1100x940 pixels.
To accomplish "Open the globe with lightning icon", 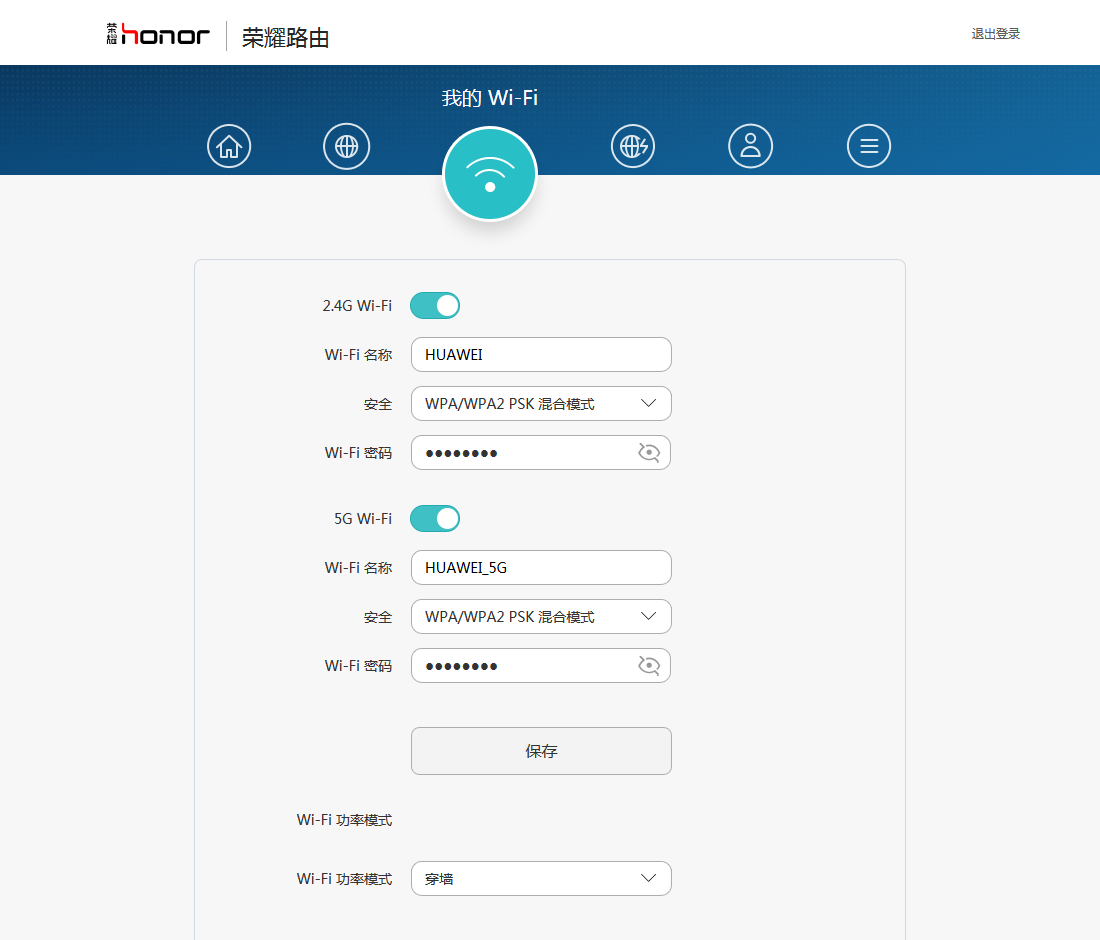I will [633, 146].
